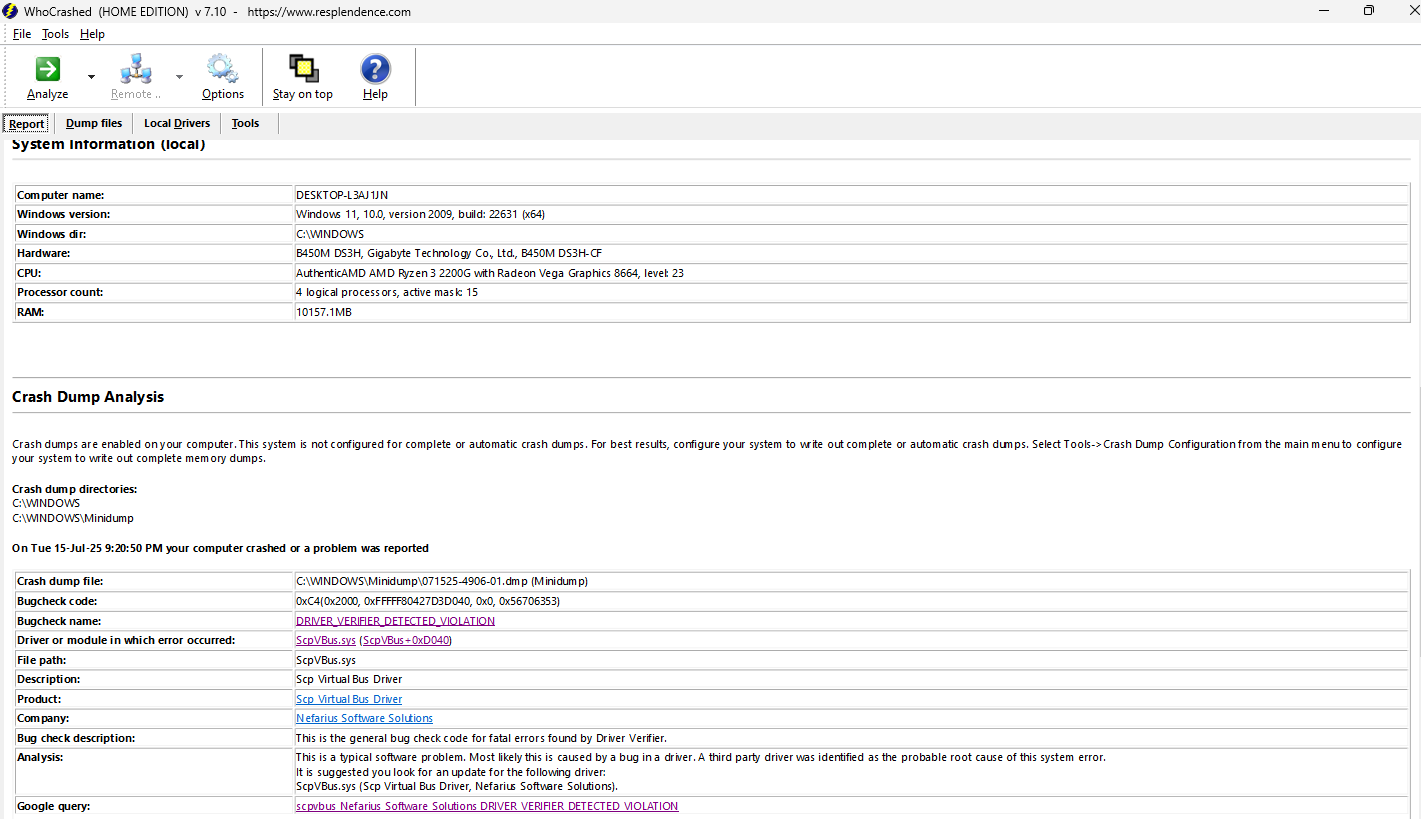Open the File menu
Image resolution: width=1421 pixels, height=819 pixels.
(22, 34)
